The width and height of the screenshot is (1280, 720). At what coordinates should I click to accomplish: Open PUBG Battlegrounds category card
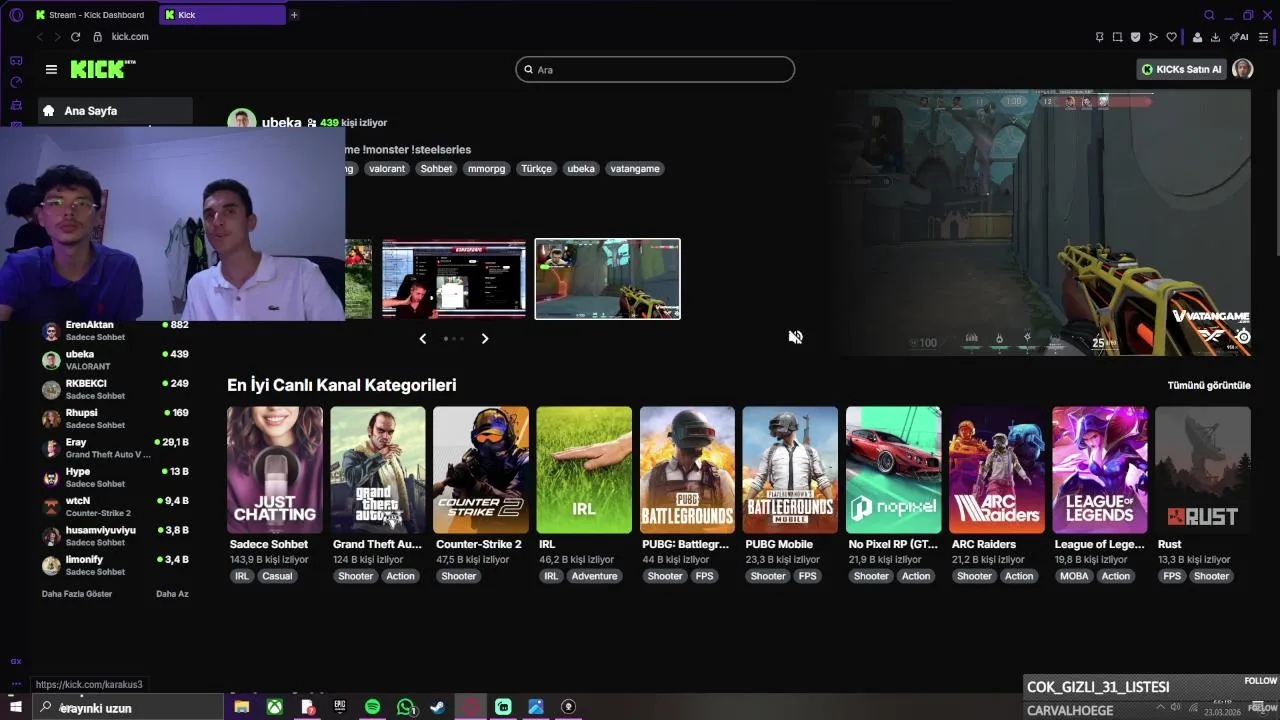pyautogui.click(x=687, y=470)
